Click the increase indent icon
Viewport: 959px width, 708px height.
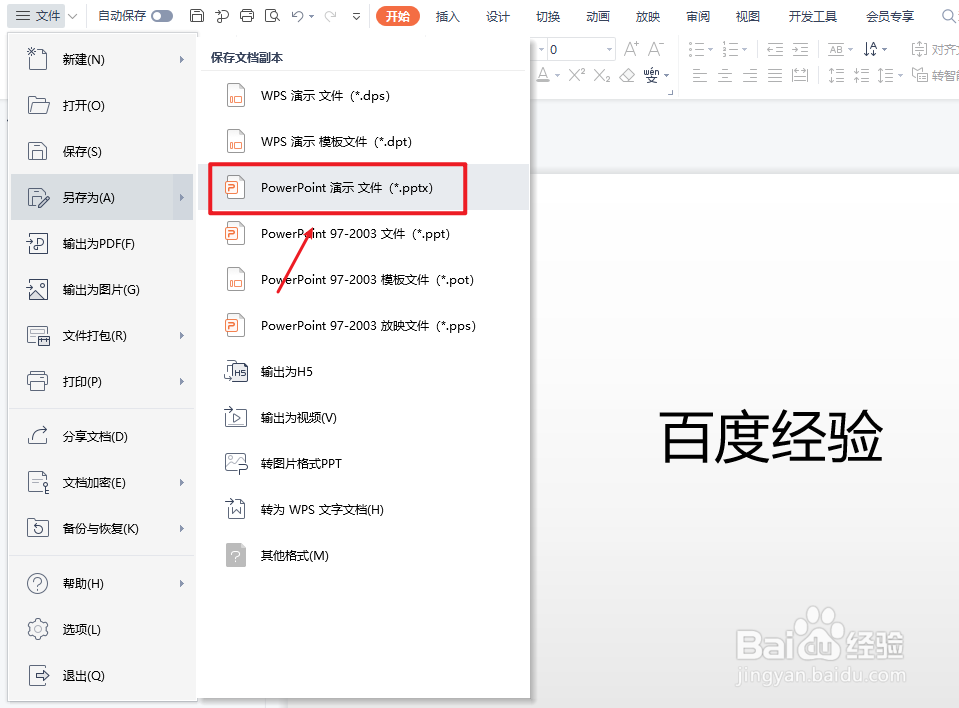(x=800, y=49)
